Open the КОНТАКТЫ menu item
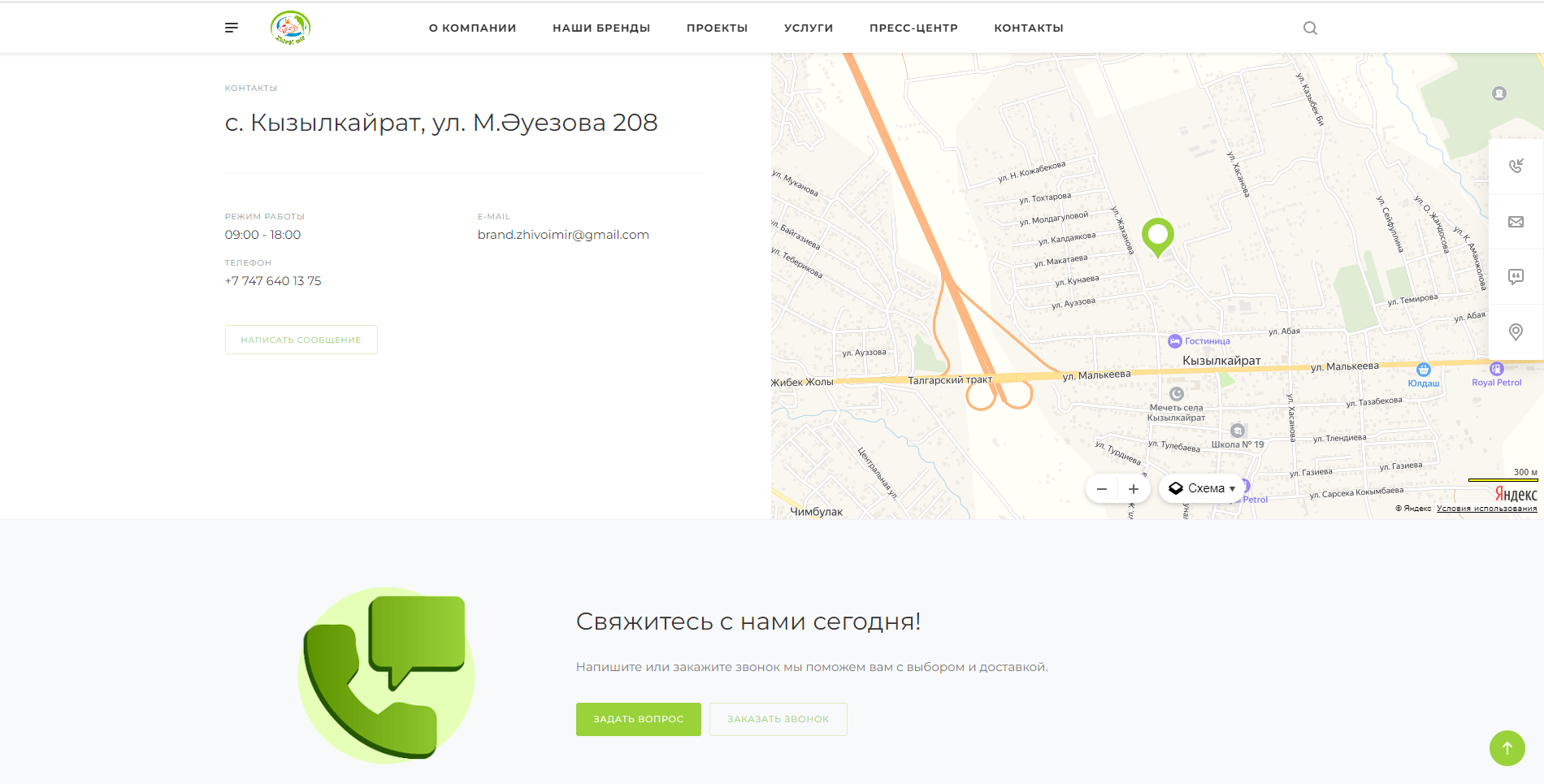 point(1029,28)
